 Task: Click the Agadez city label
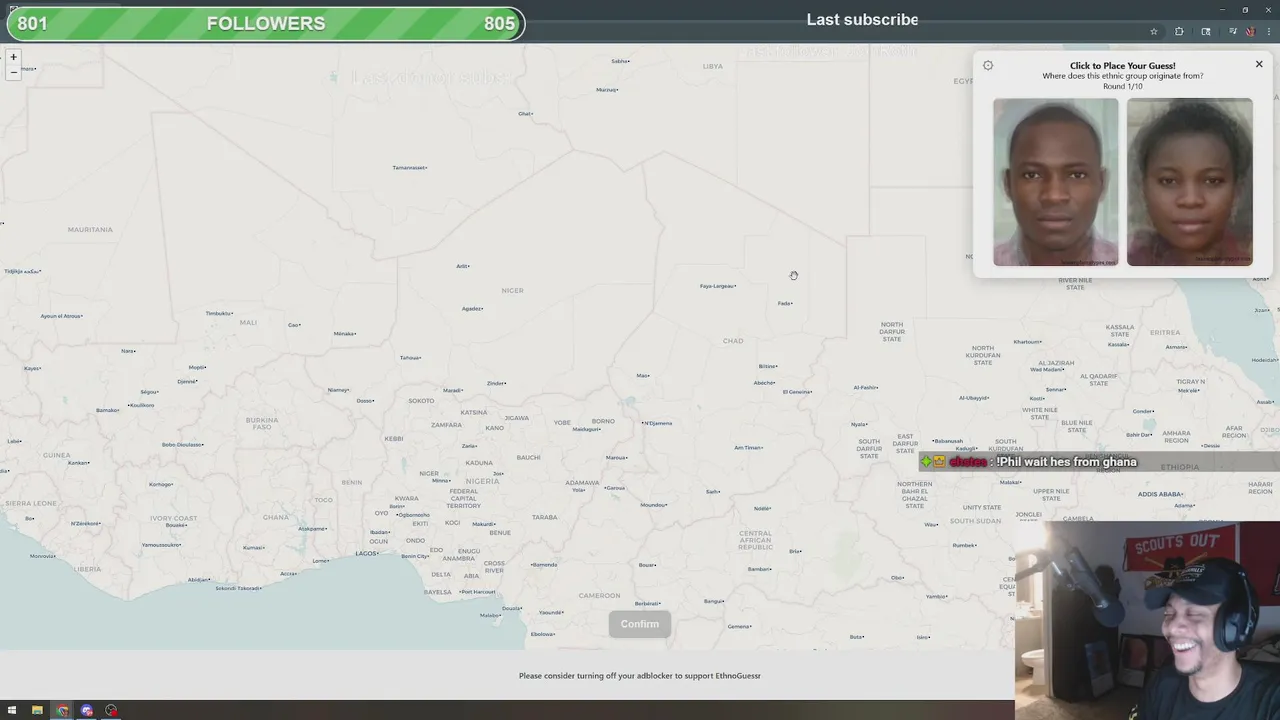point(472,309)
